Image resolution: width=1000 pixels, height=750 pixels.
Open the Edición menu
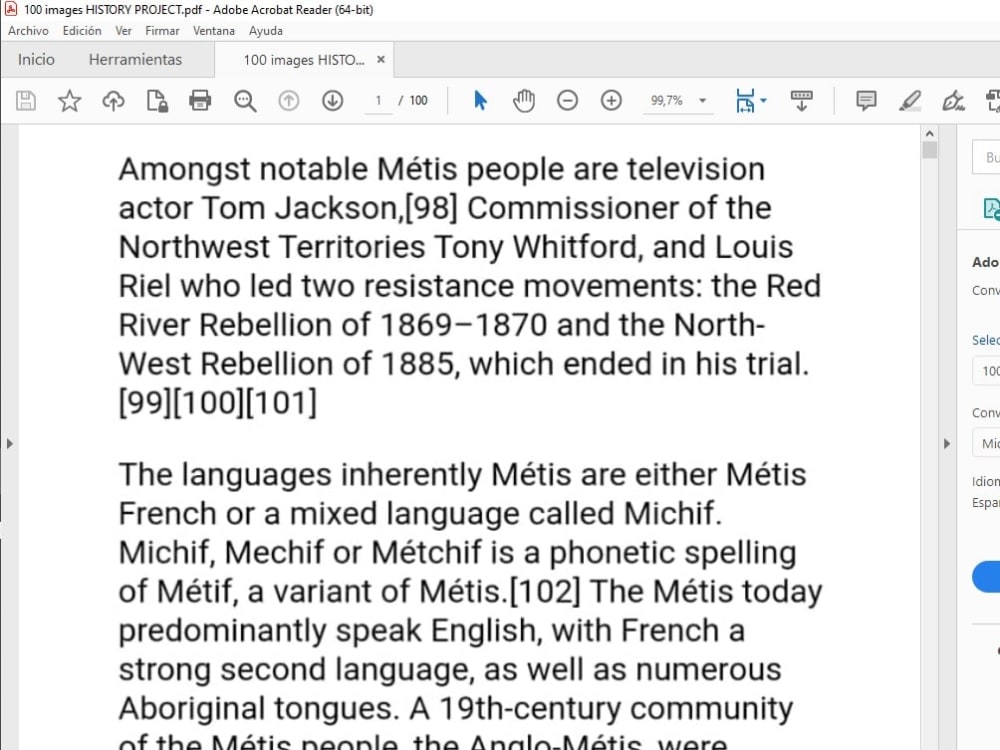point(82,31)
